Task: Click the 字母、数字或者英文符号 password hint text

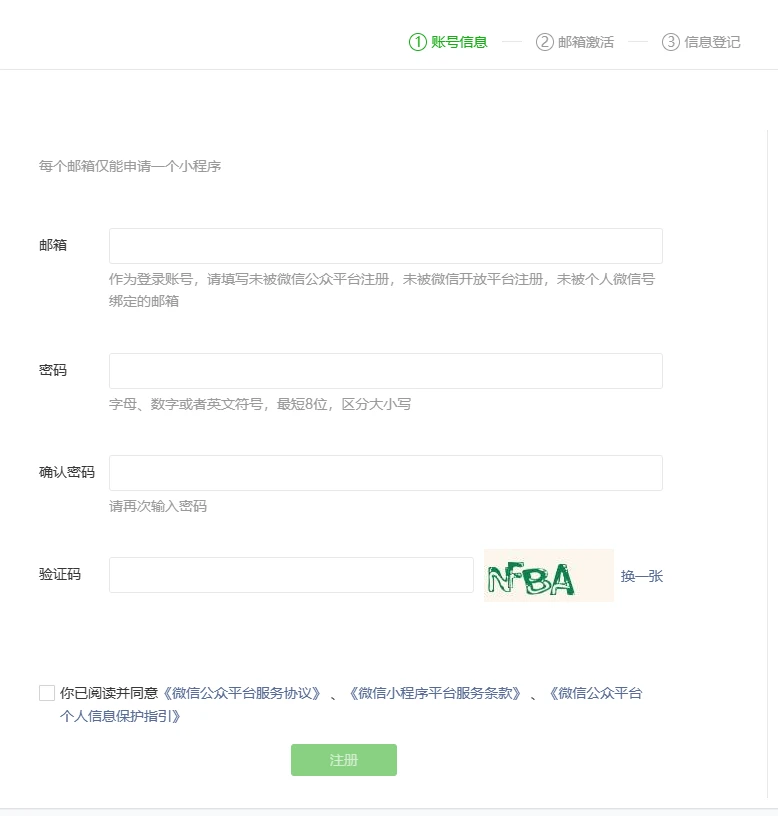Action: [260, 404]
